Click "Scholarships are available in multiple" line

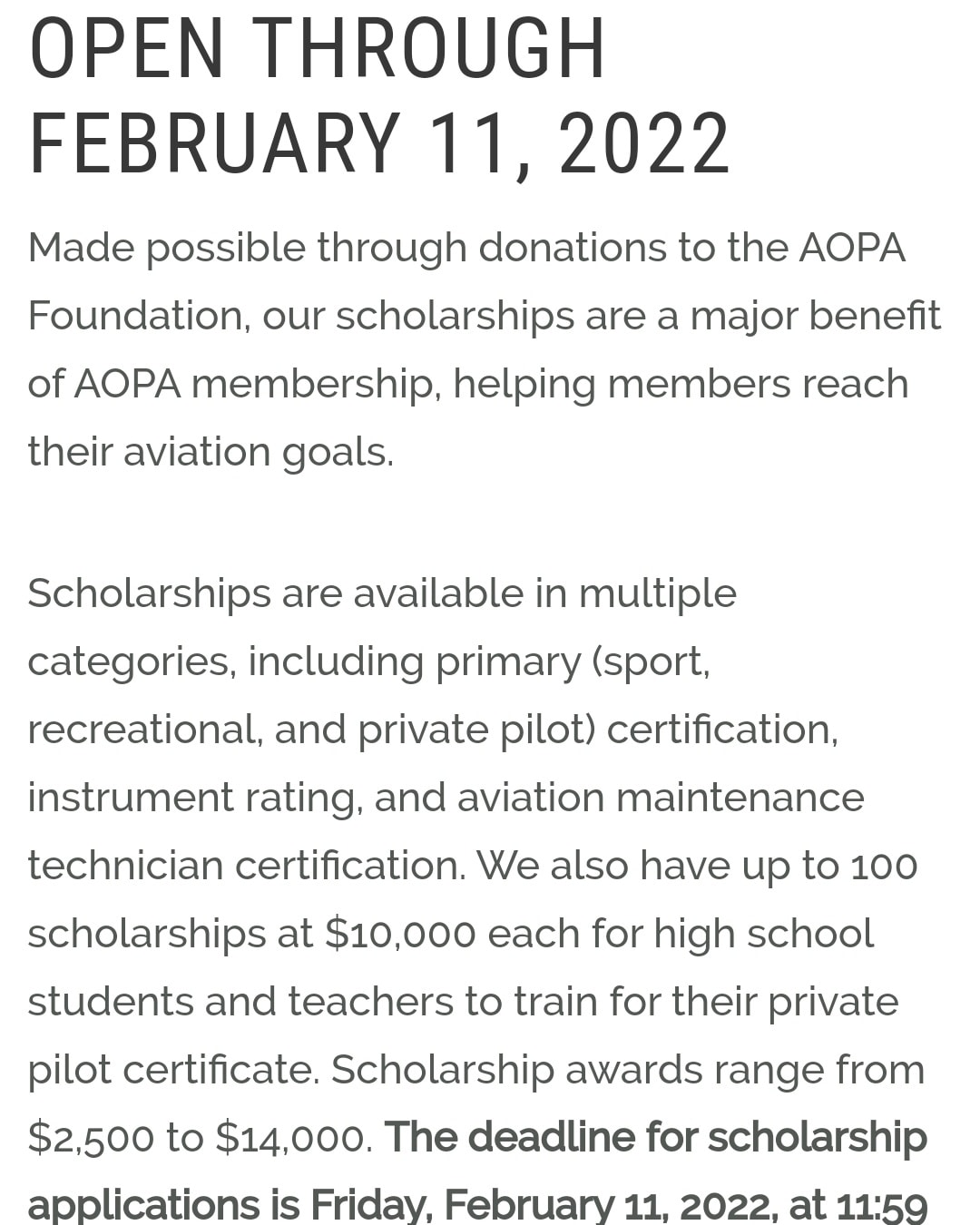tap(382, 594)
